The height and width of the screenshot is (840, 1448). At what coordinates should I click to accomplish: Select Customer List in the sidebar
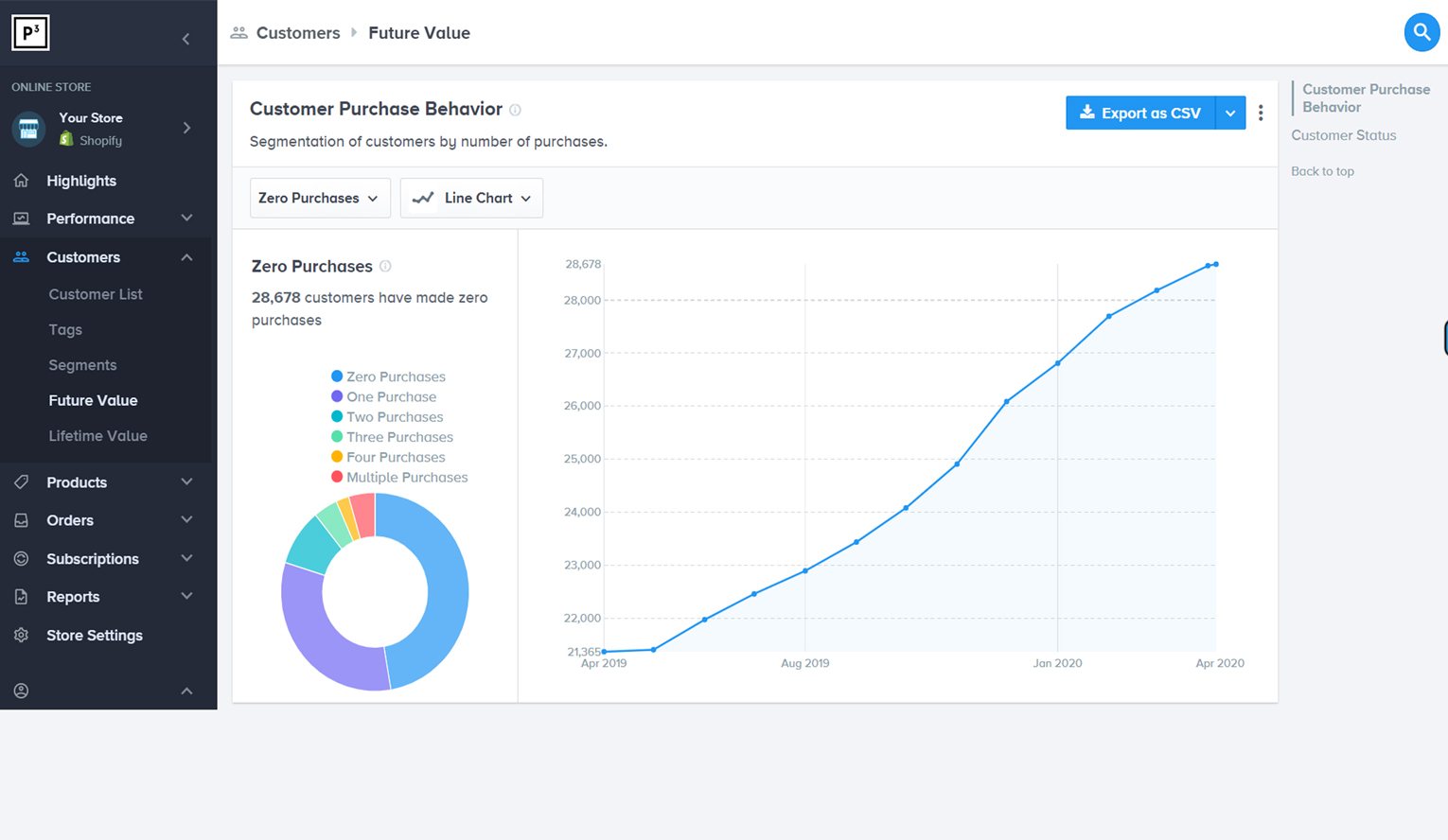pyautogui.click(x=96, y=294)
